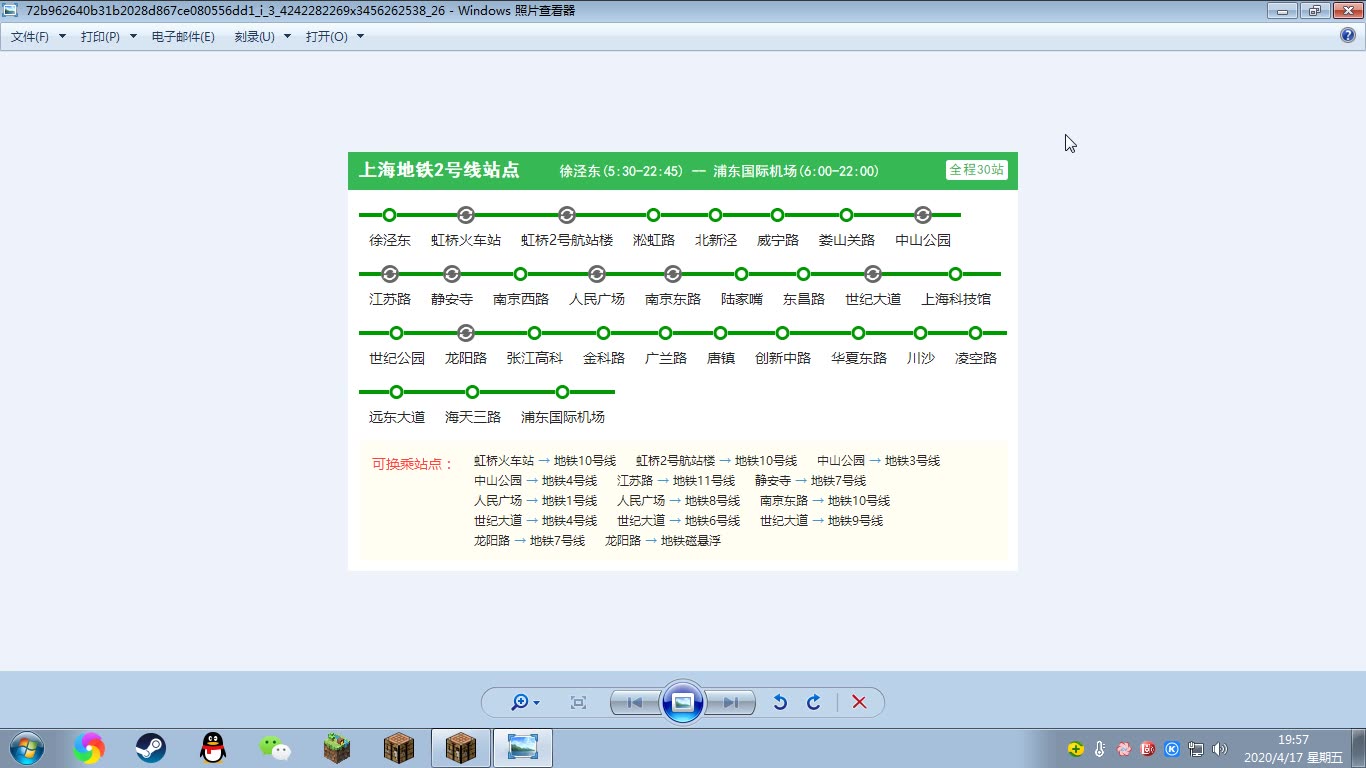The width and height of the screenshot is (1366, 768).
Task: Click the 360 security tray icon
Action: 1076,748
